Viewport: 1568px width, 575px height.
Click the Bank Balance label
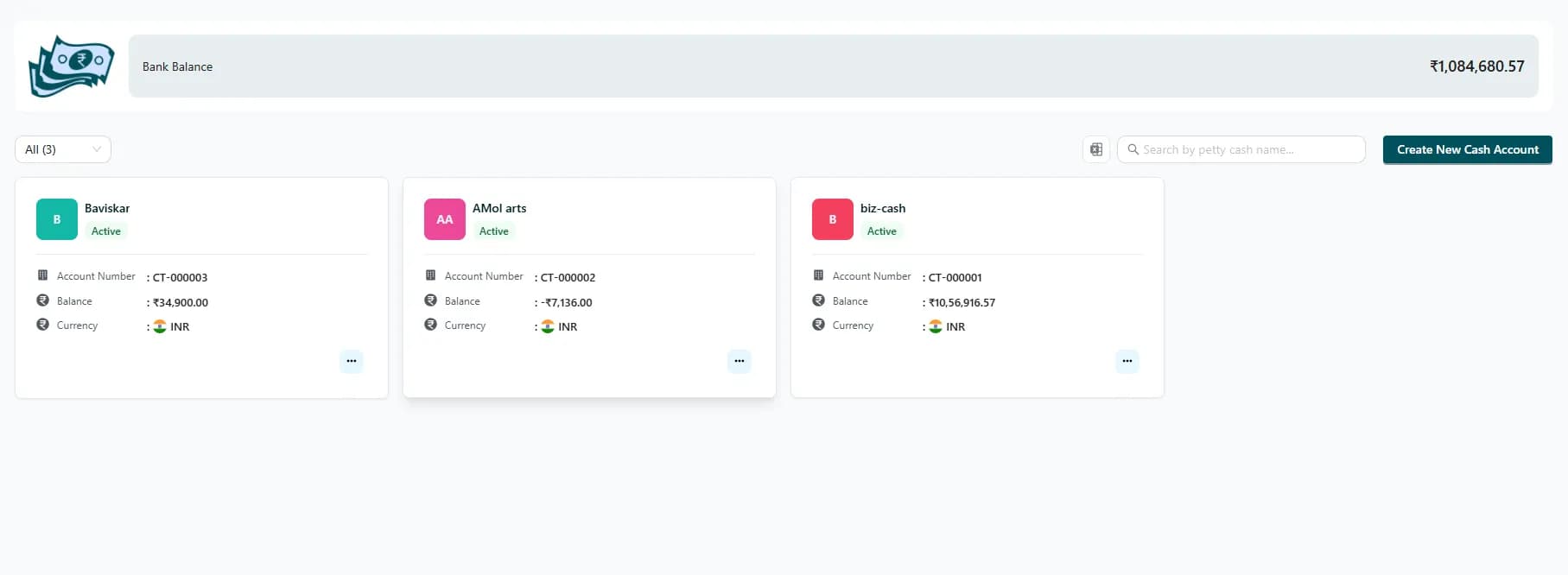[177, 66]
